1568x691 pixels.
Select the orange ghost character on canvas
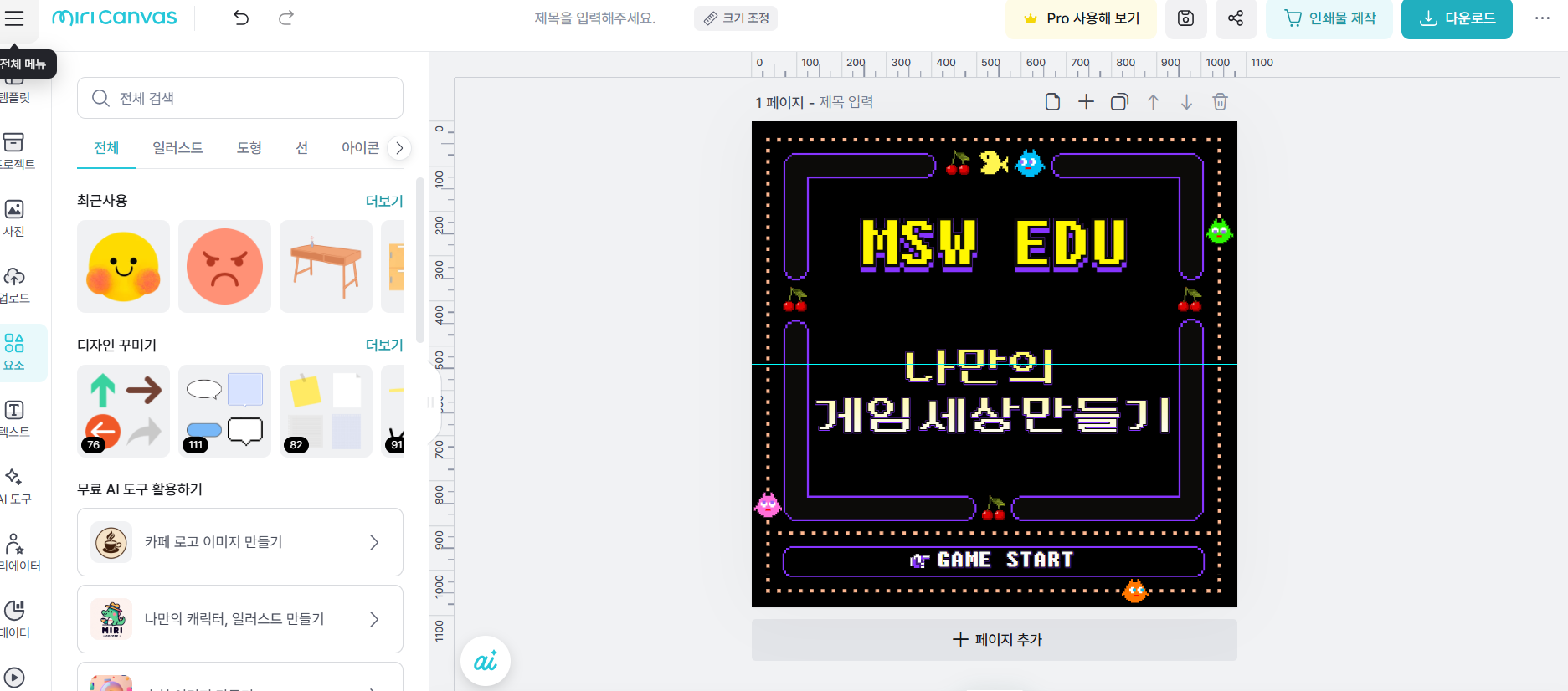tap(1134, 591)
